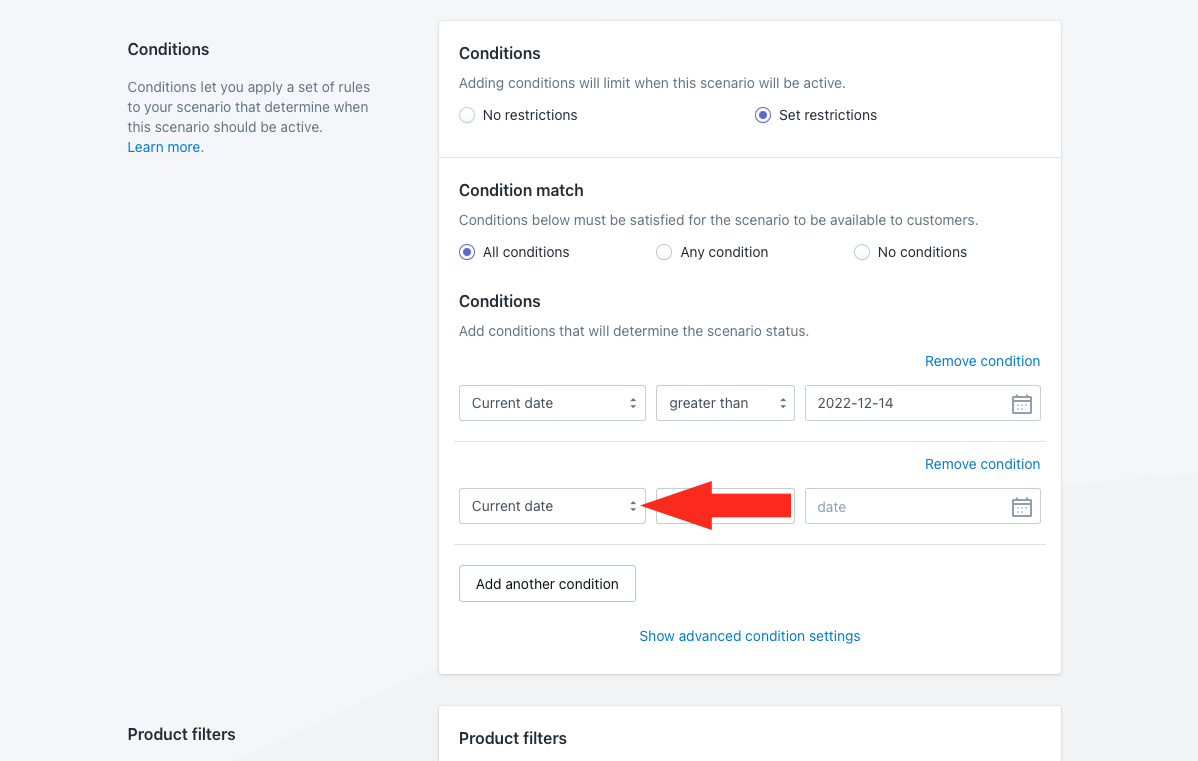Open the first condition's Current date dropdown
1198x761 pixels.
click(552, 403)
